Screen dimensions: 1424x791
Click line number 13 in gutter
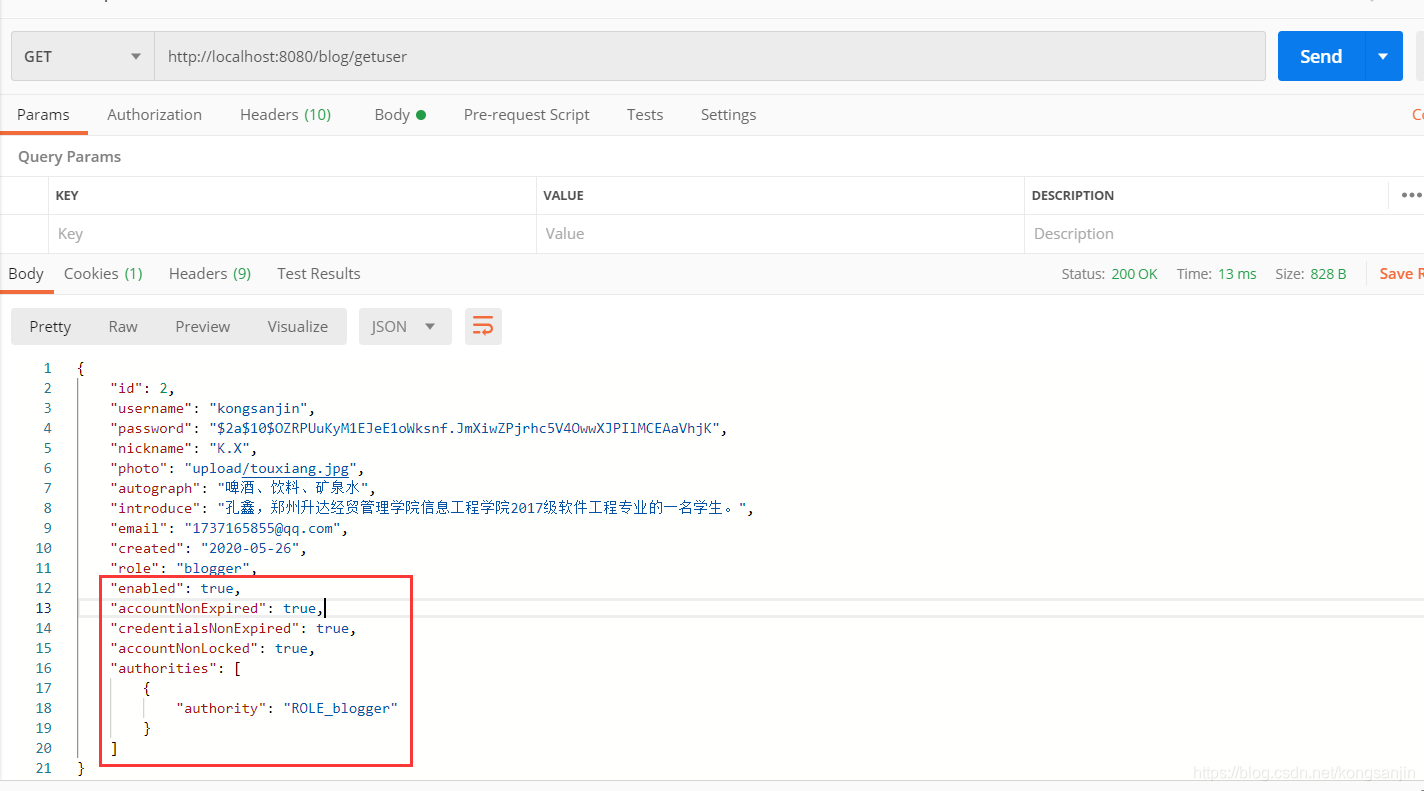(x=44, y=608)
